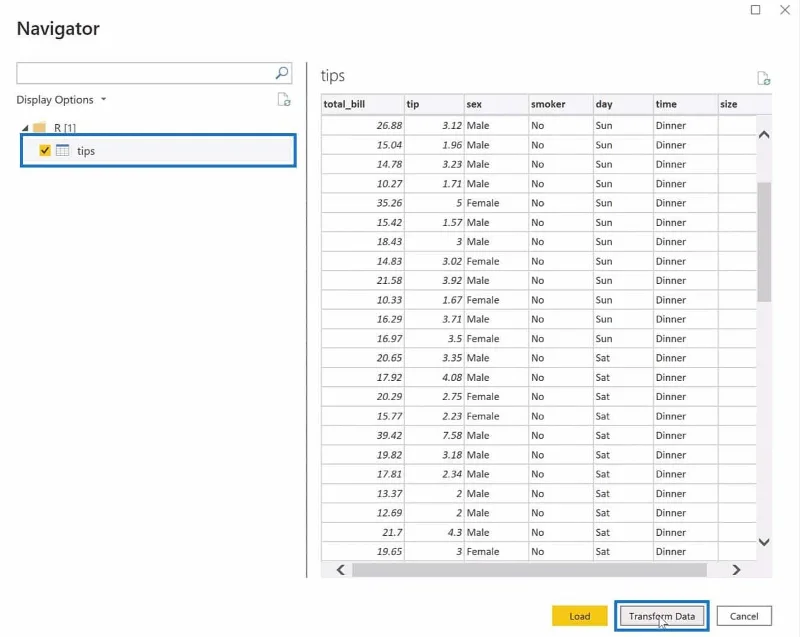Open the Display Options dropdown
This screenshot has height=637, width=800.
pyautogui.click(x=61, y=99)
